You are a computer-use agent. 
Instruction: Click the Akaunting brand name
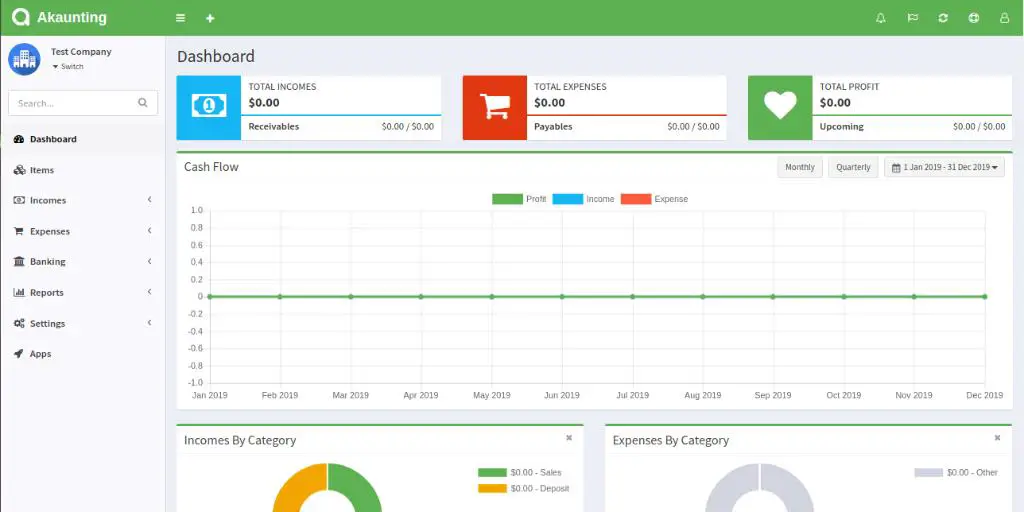click(x=72, y=18)
